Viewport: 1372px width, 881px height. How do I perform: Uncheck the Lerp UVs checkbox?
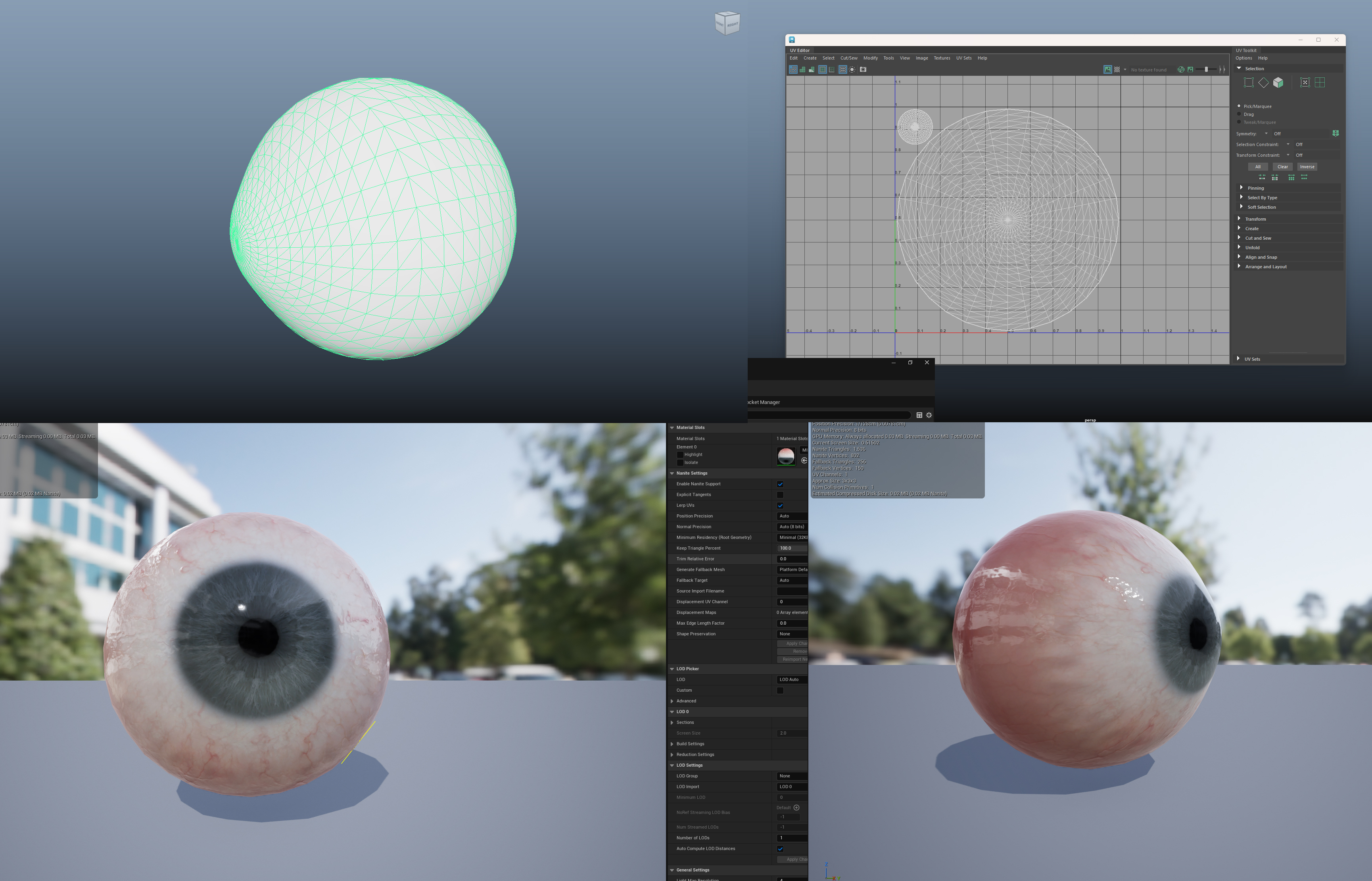click(780, 506)
